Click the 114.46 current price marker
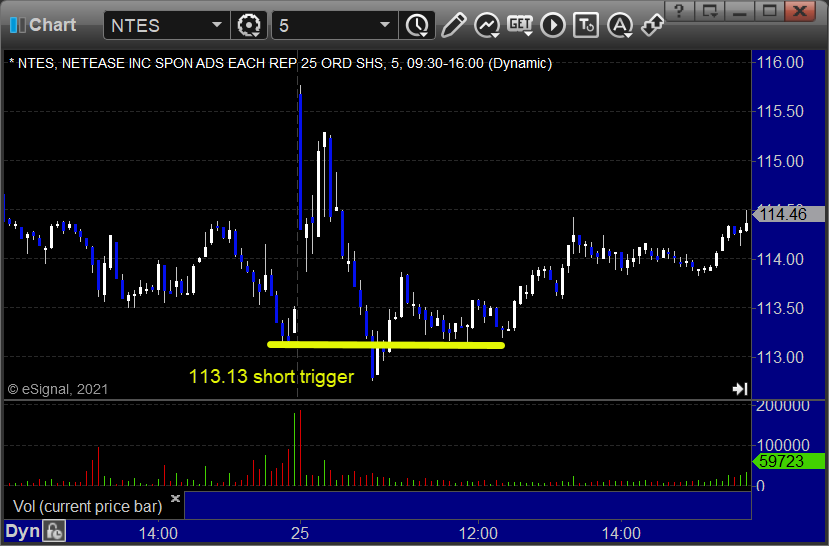Viewport: 829px width, 546px height. tap(788, 214)
